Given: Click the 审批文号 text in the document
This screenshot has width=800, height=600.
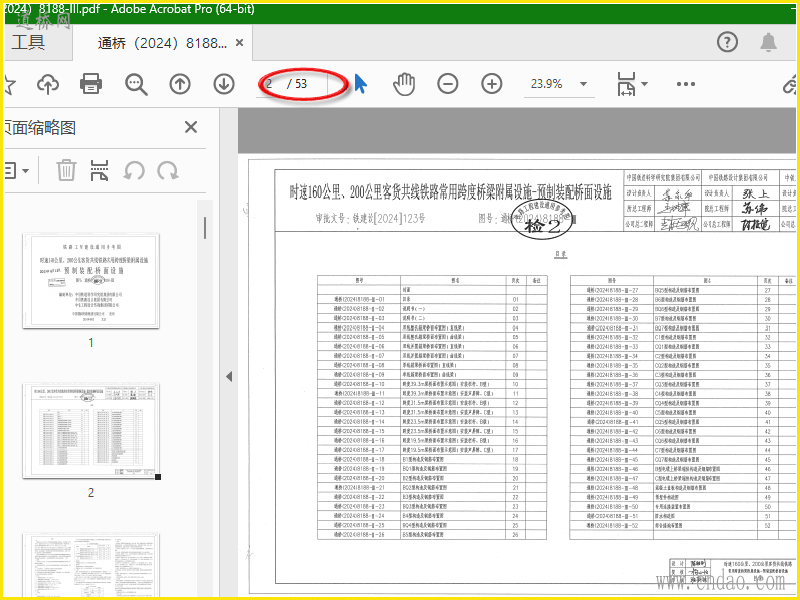Looking at the screenshot, I should 371,219.
